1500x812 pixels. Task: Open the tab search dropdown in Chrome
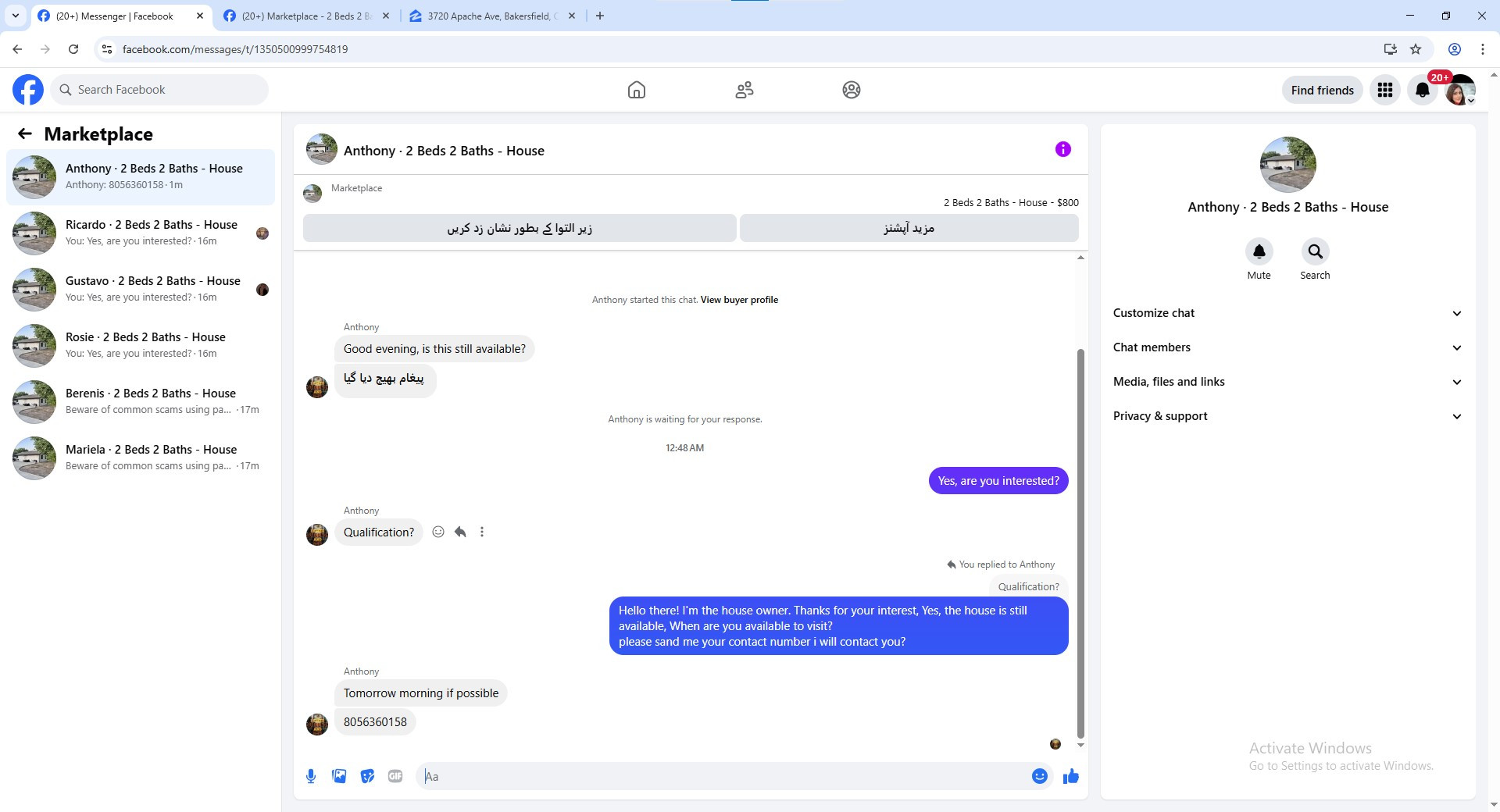tap(16, 16)
